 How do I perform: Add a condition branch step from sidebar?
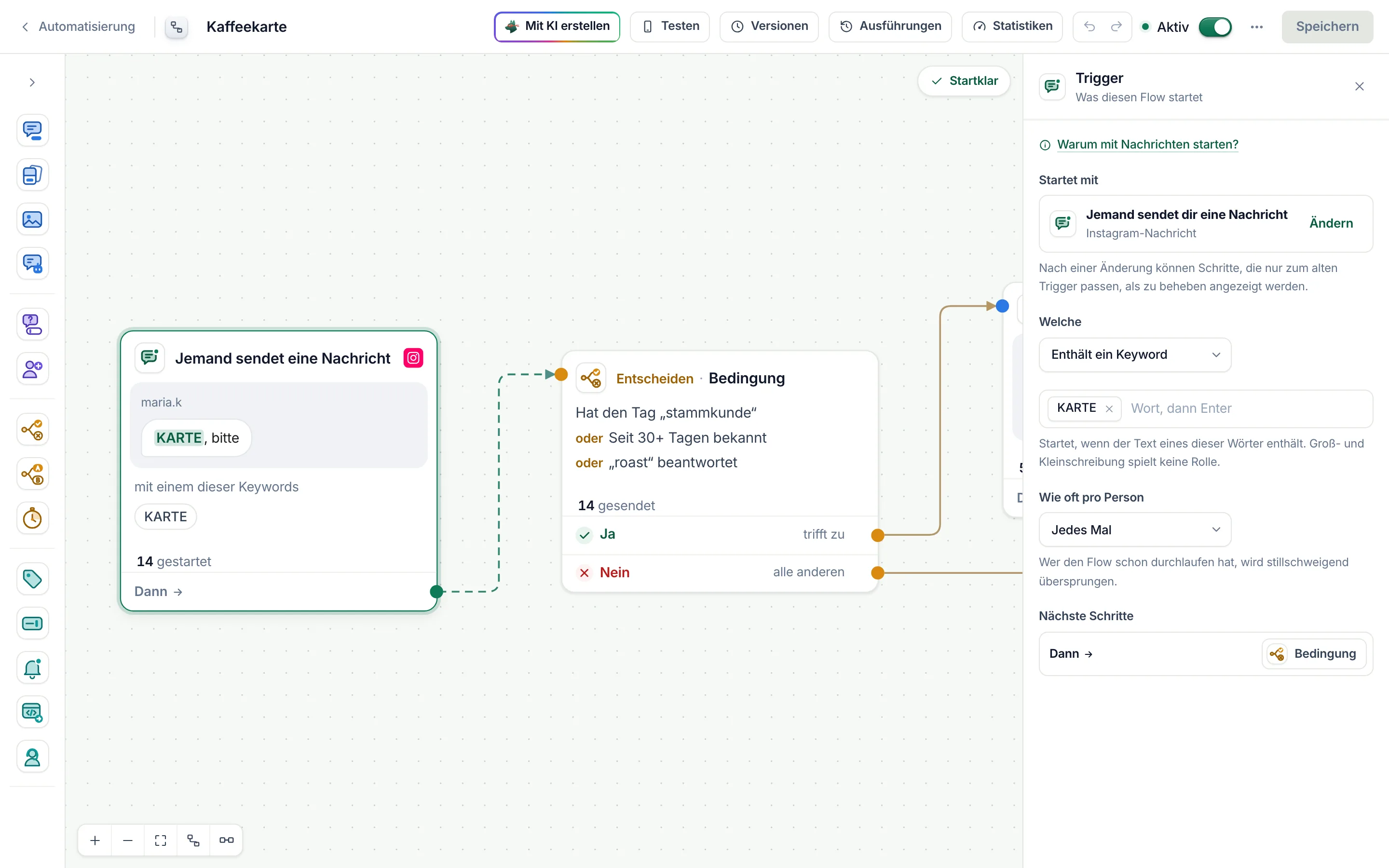[32, 429]
